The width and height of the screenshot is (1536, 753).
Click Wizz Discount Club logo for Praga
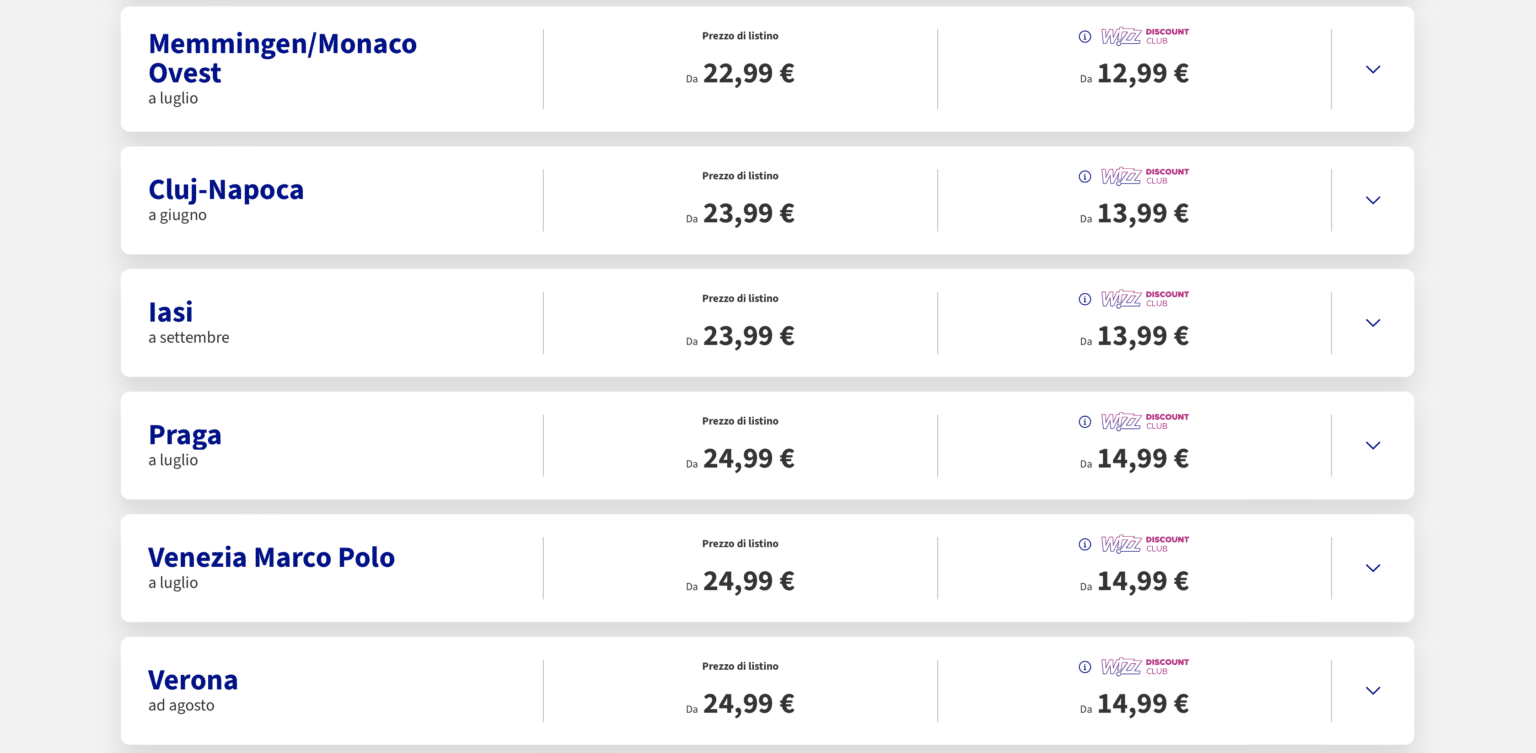pyautogui.click(x=1145, y=422)
